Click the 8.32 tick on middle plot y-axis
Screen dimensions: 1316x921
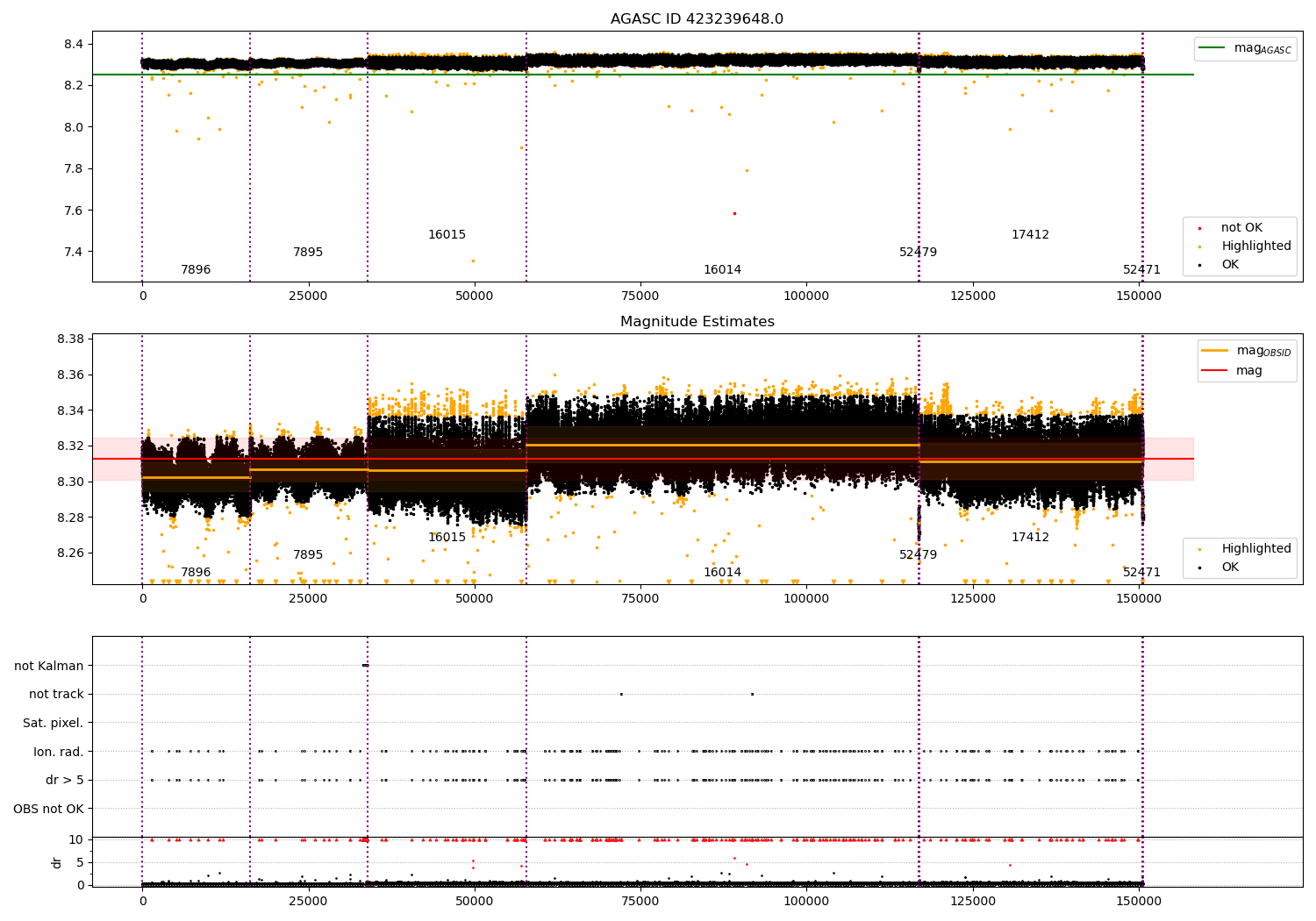[x=70, y=446]
